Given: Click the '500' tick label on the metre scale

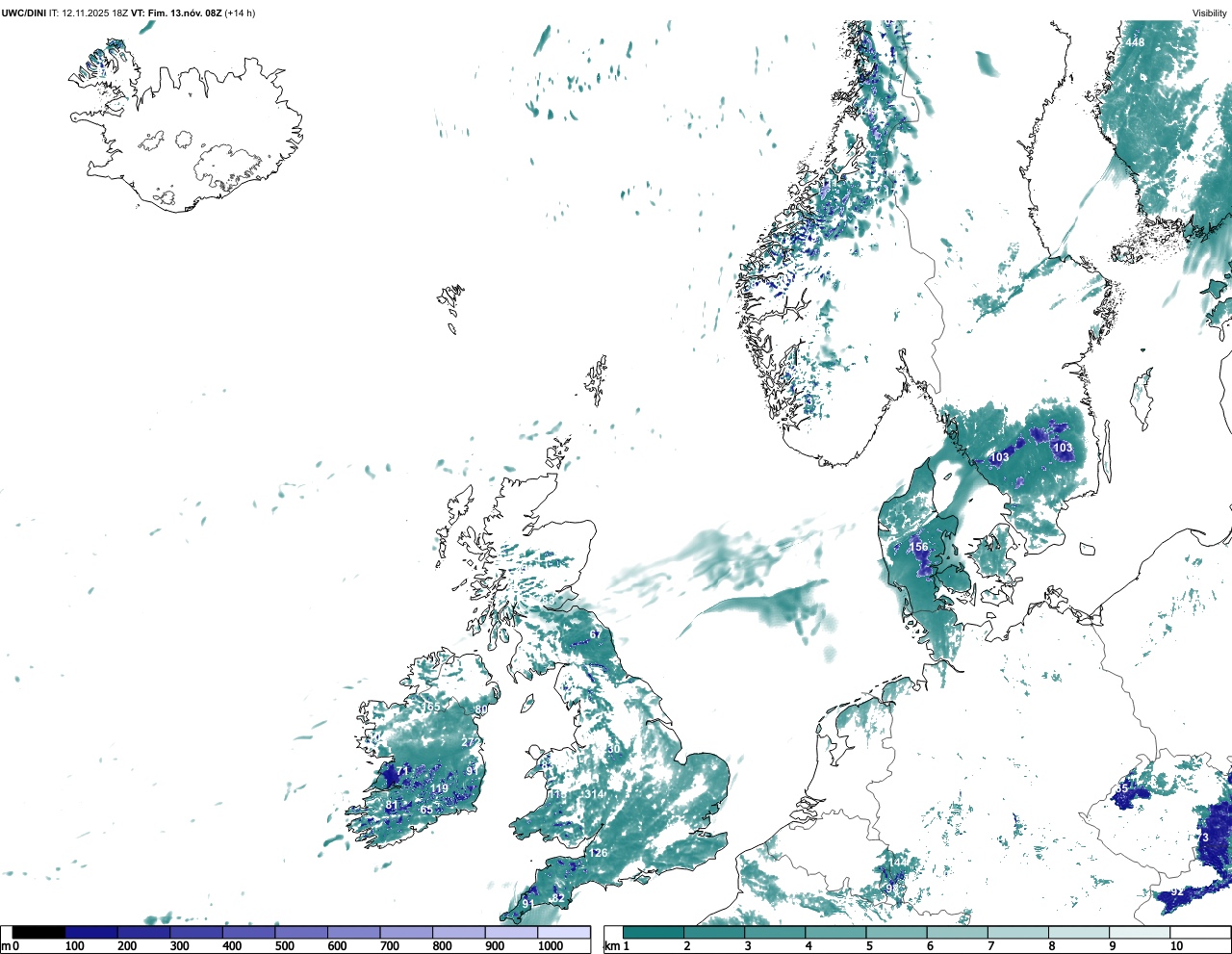Looking at the screenshot, I should pos(285,946).
